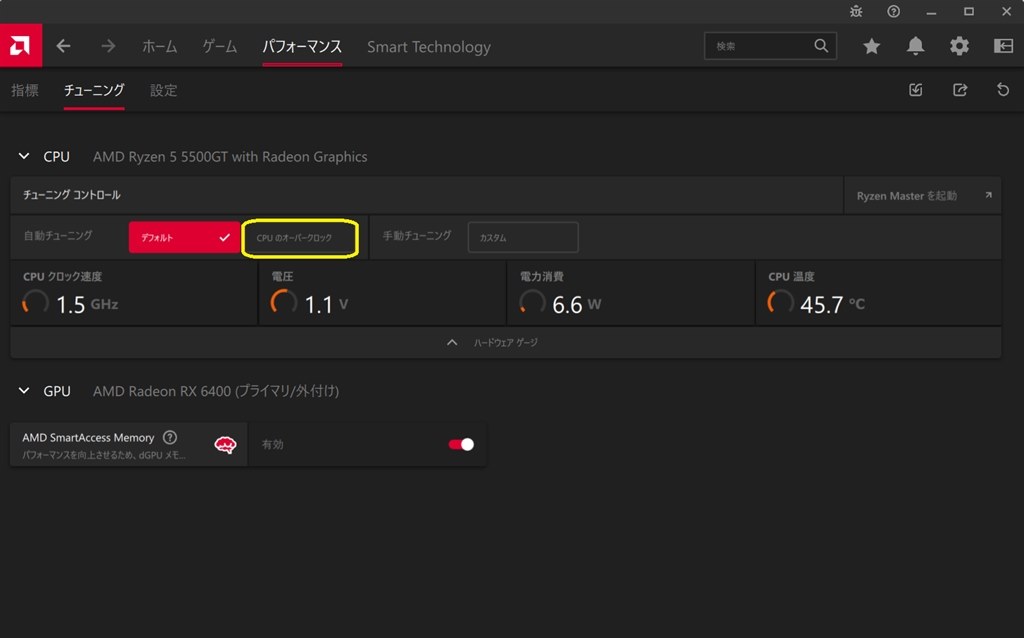Disable AMD SmartAccess Memory toggle

pos(461,444)
